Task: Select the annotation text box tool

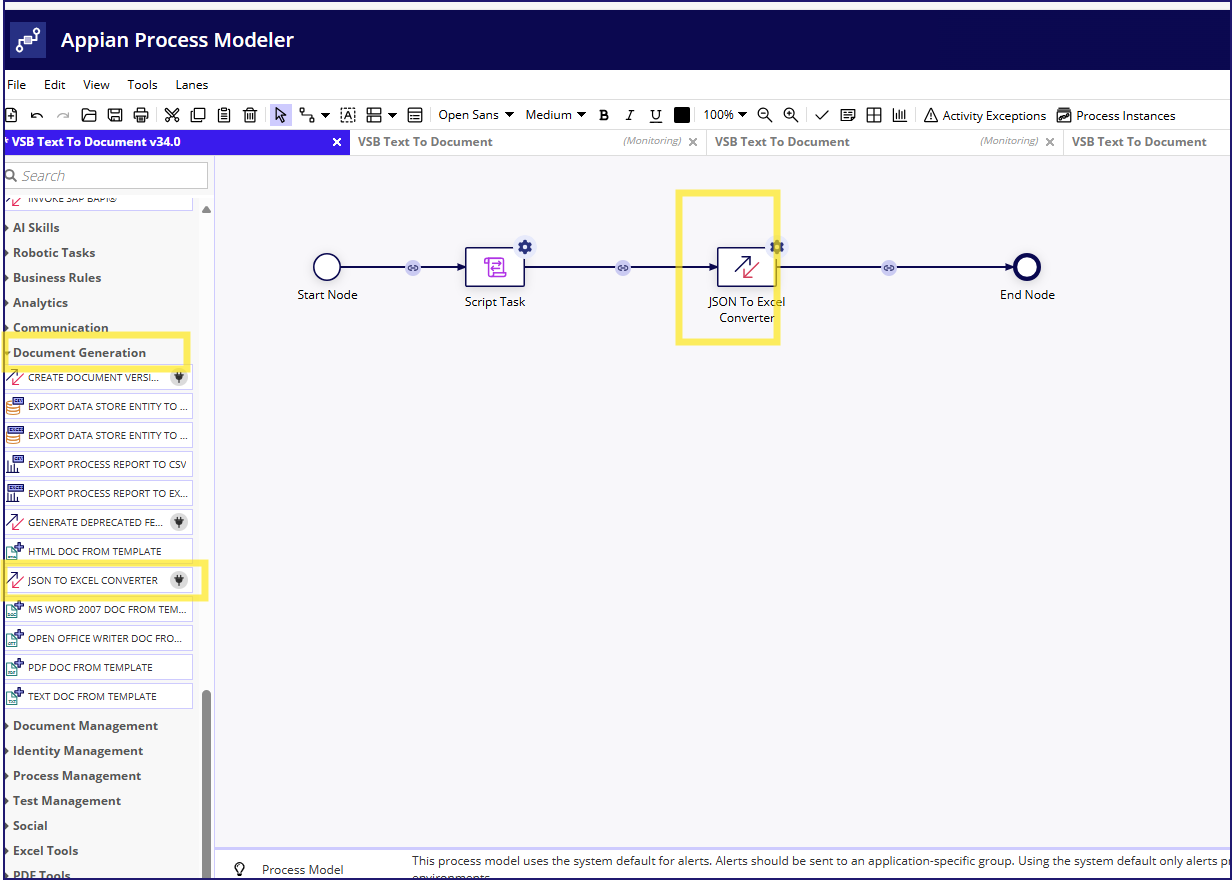Action: (x=348, y=115)
